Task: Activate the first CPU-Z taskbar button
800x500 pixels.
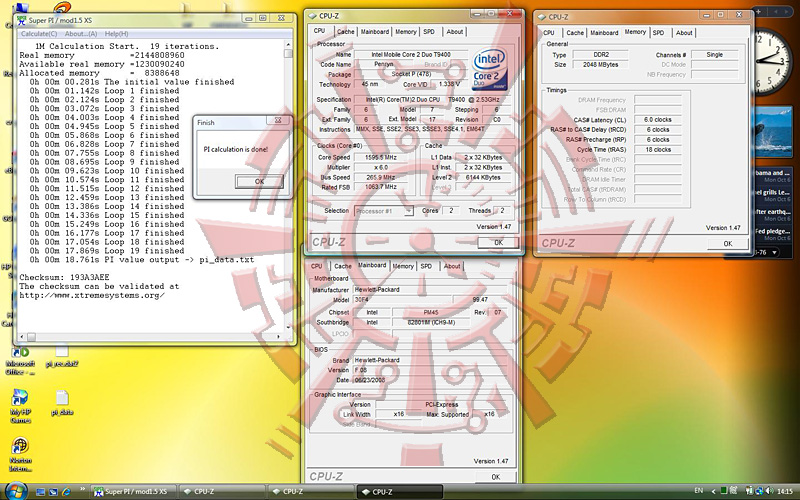Action: pos(223,492)
